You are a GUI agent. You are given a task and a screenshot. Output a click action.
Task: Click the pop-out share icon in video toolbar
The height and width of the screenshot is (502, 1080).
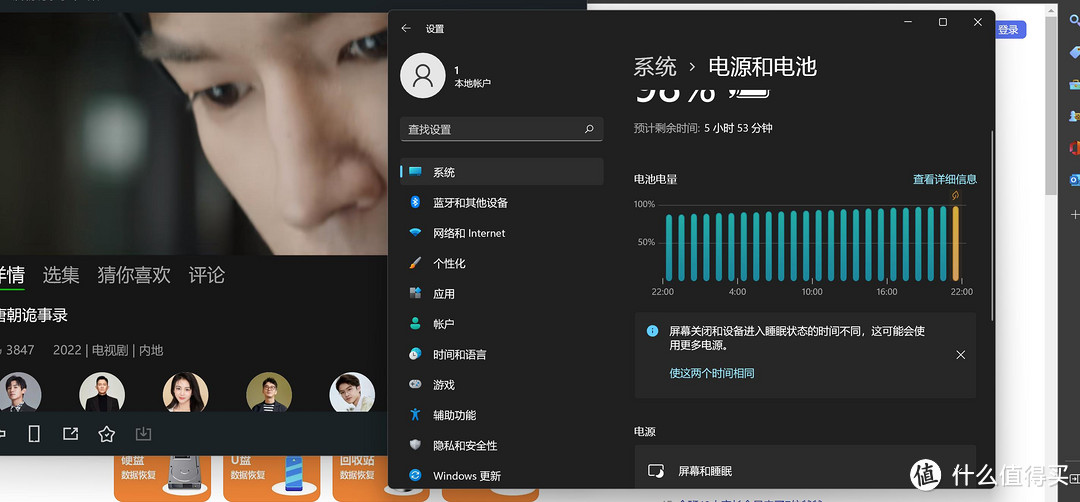(70, 434)
